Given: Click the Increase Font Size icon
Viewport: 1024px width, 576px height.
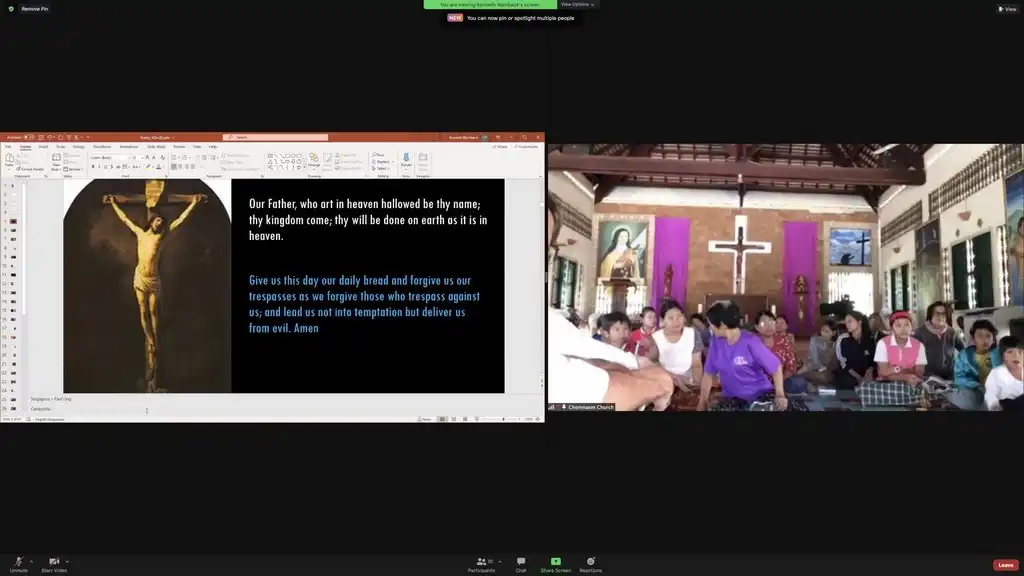Looking at the screenshot, I should click(147, 157).
